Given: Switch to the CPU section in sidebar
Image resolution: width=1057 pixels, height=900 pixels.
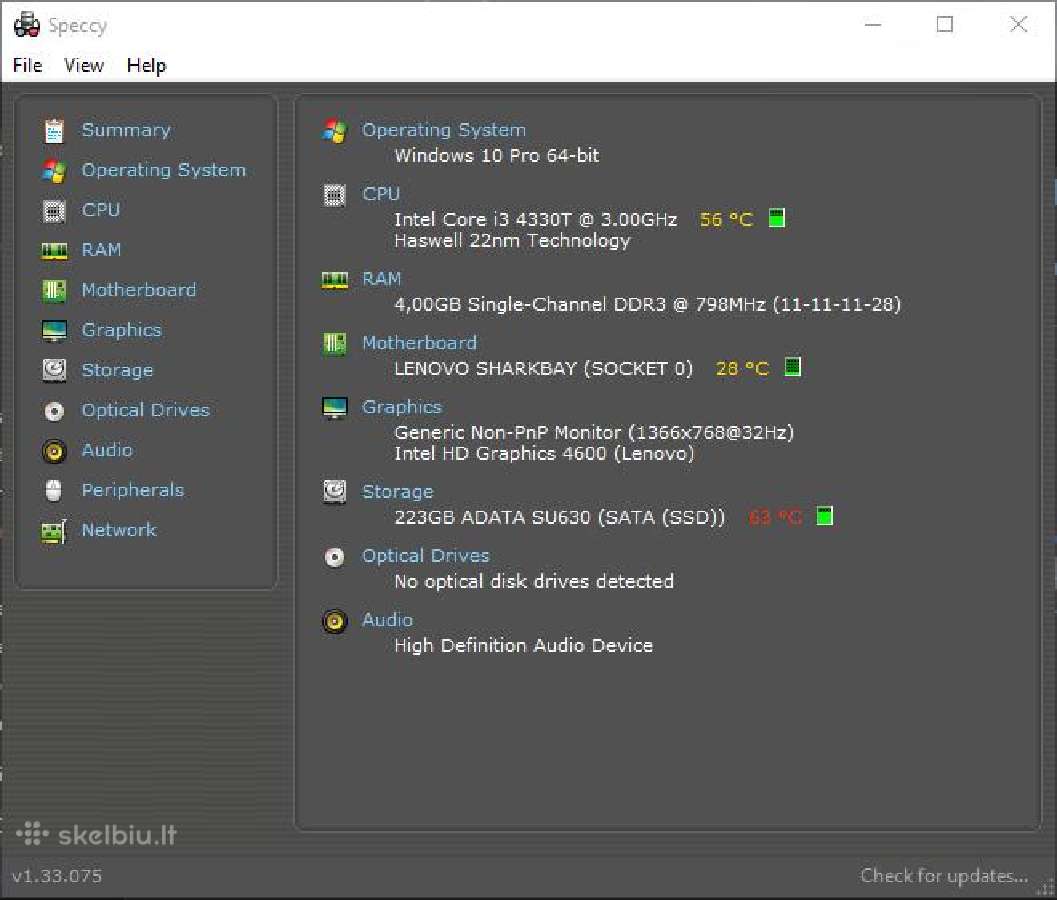Looking at the screenshot, I should pos(101,210).
